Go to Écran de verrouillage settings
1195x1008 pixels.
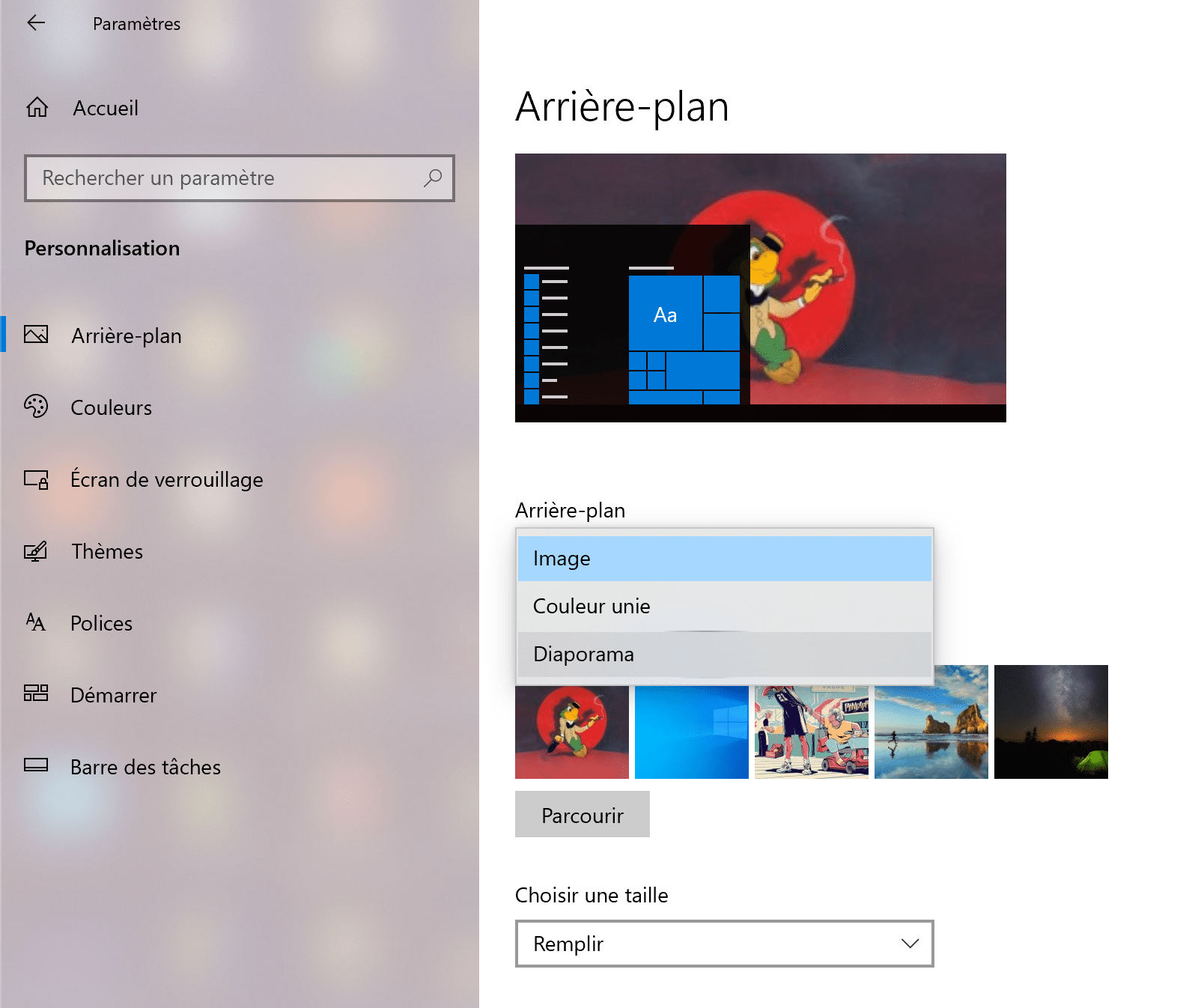point(240,479)
